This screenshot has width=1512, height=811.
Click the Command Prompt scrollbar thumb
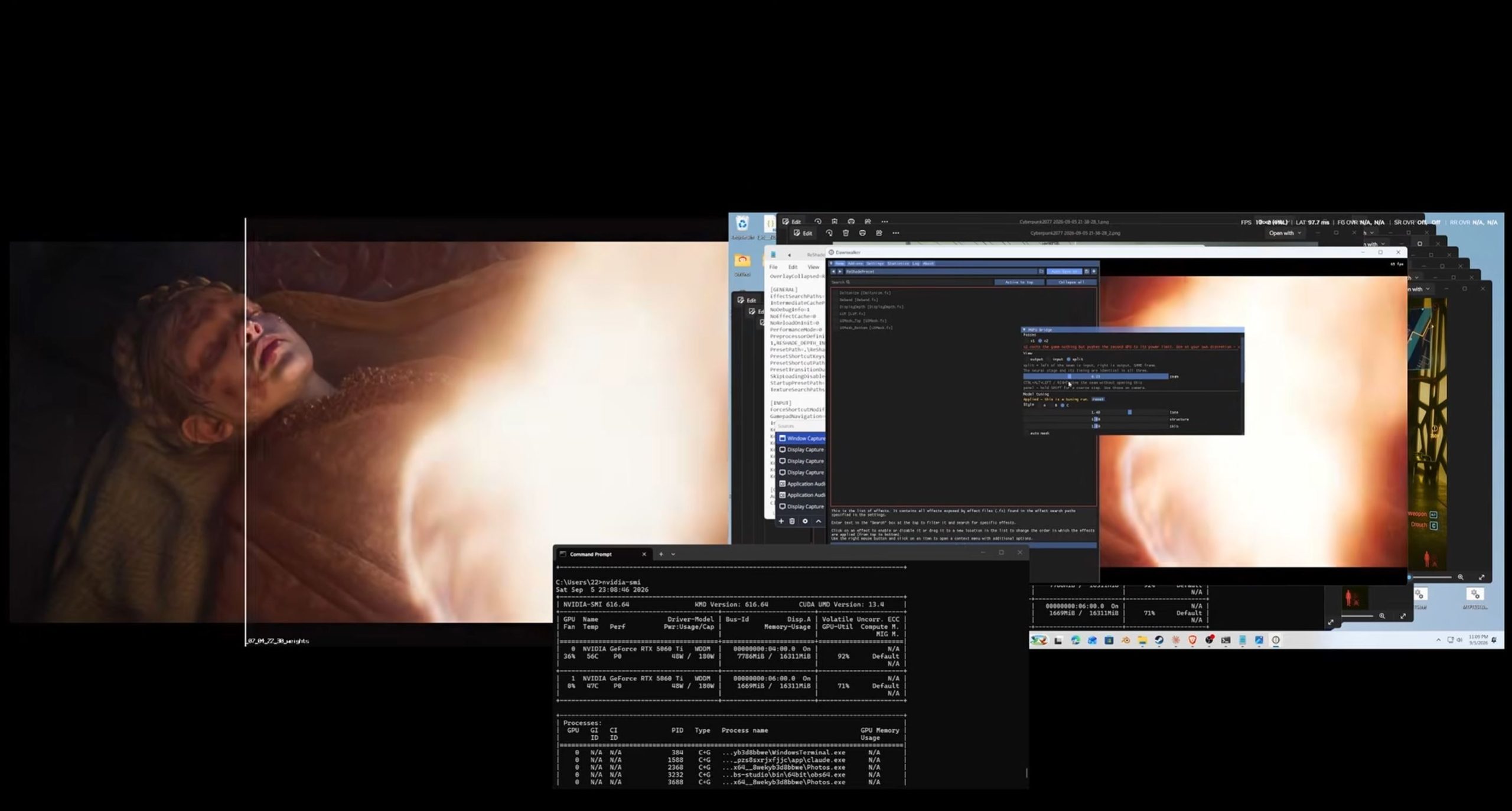click(1027, 773)
